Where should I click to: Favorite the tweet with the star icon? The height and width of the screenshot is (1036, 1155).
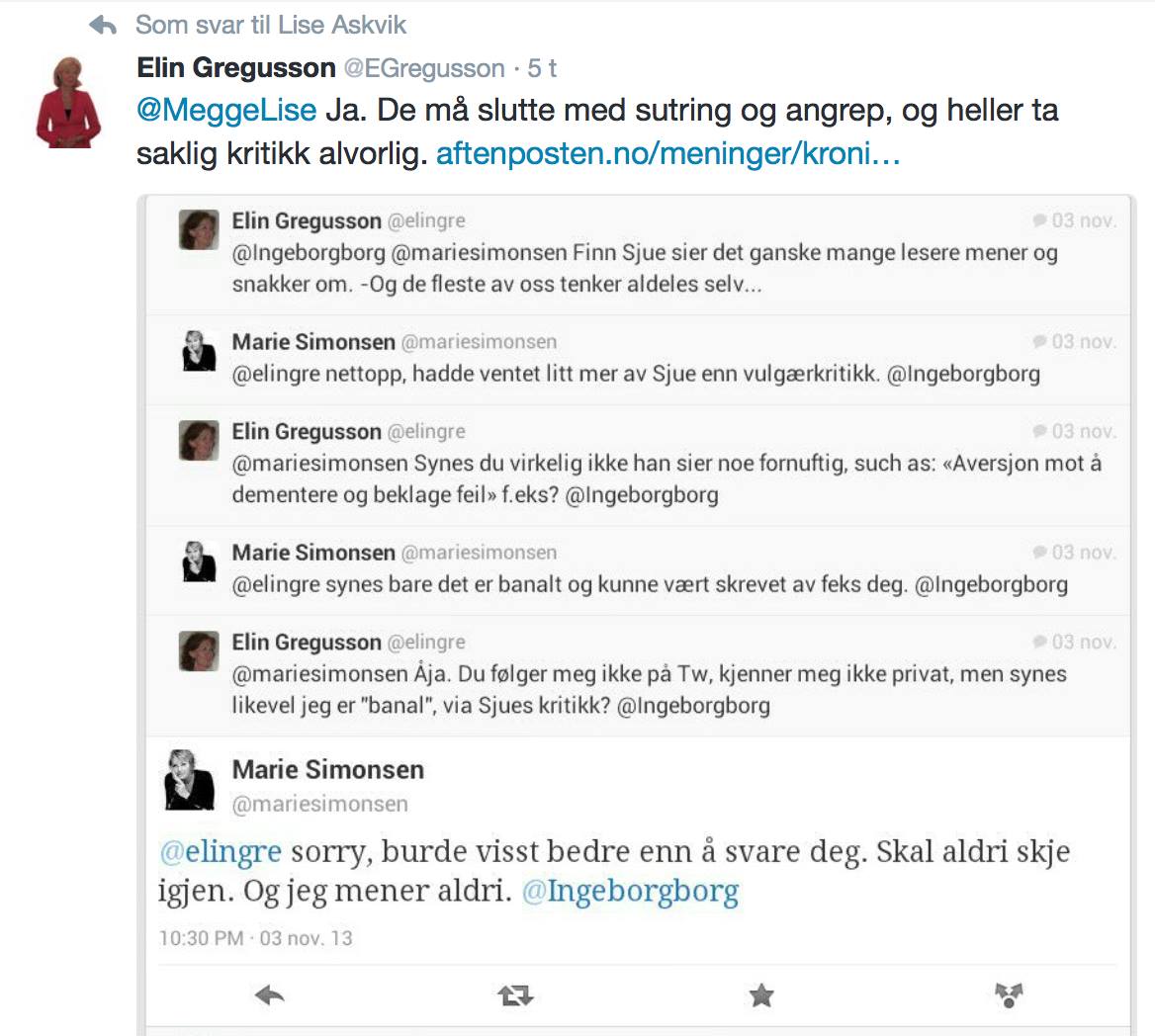point(761,995)
